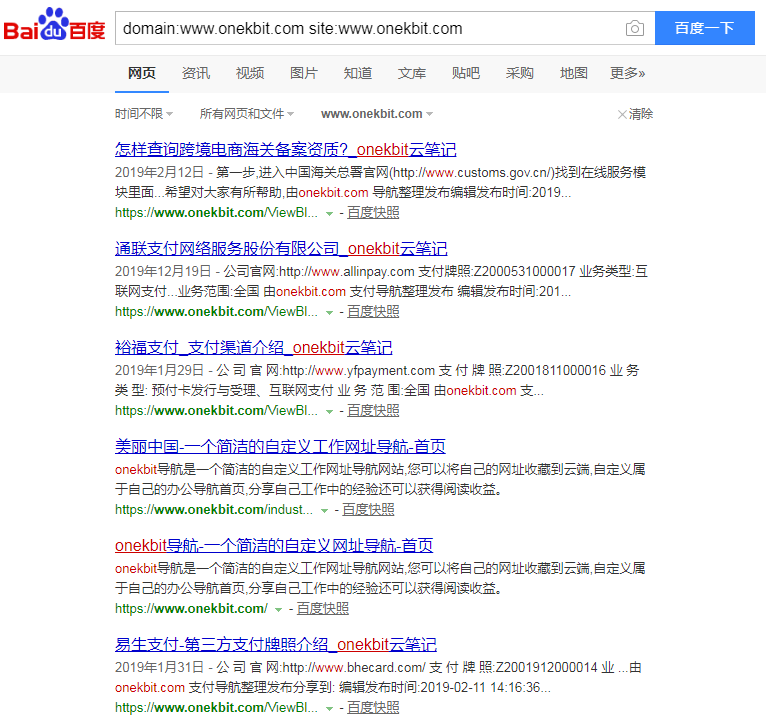Open camera image search icon

pyautogui.click(x=635, y=28)
